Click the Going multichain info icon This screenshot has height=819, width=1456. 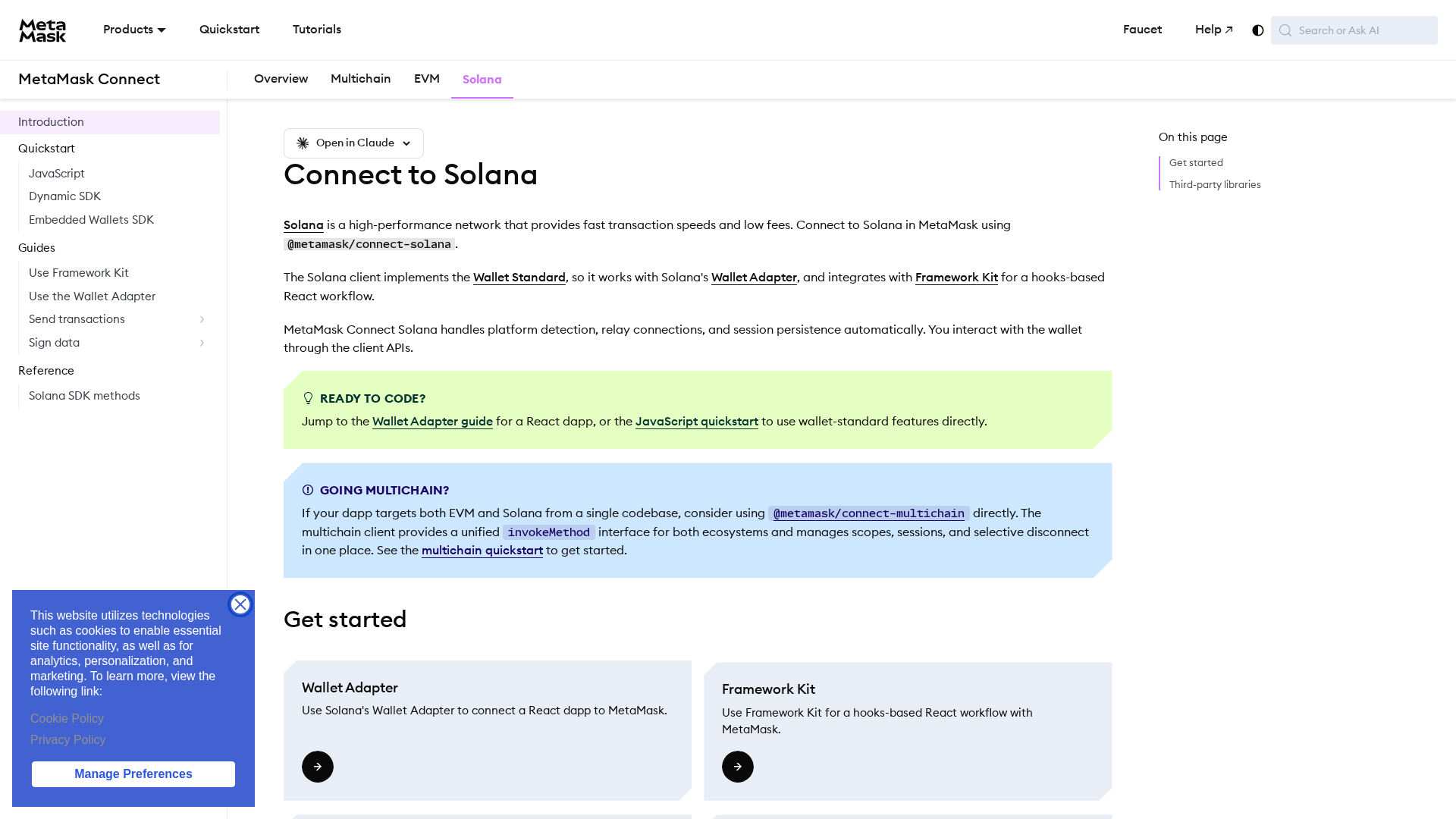tap(308, 491)
